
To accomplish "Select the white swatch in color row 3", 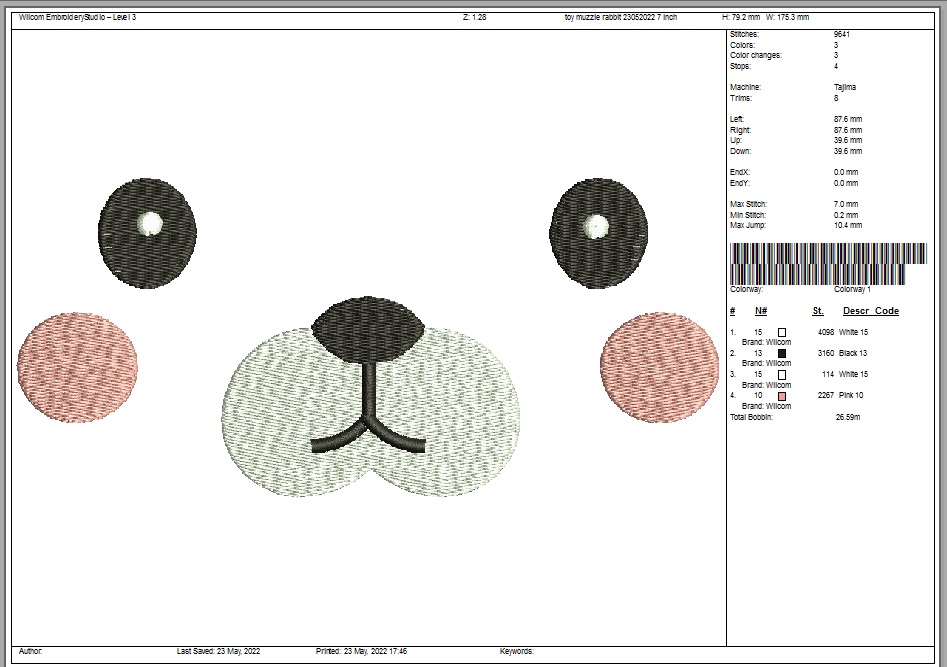I will pos(782,375).
